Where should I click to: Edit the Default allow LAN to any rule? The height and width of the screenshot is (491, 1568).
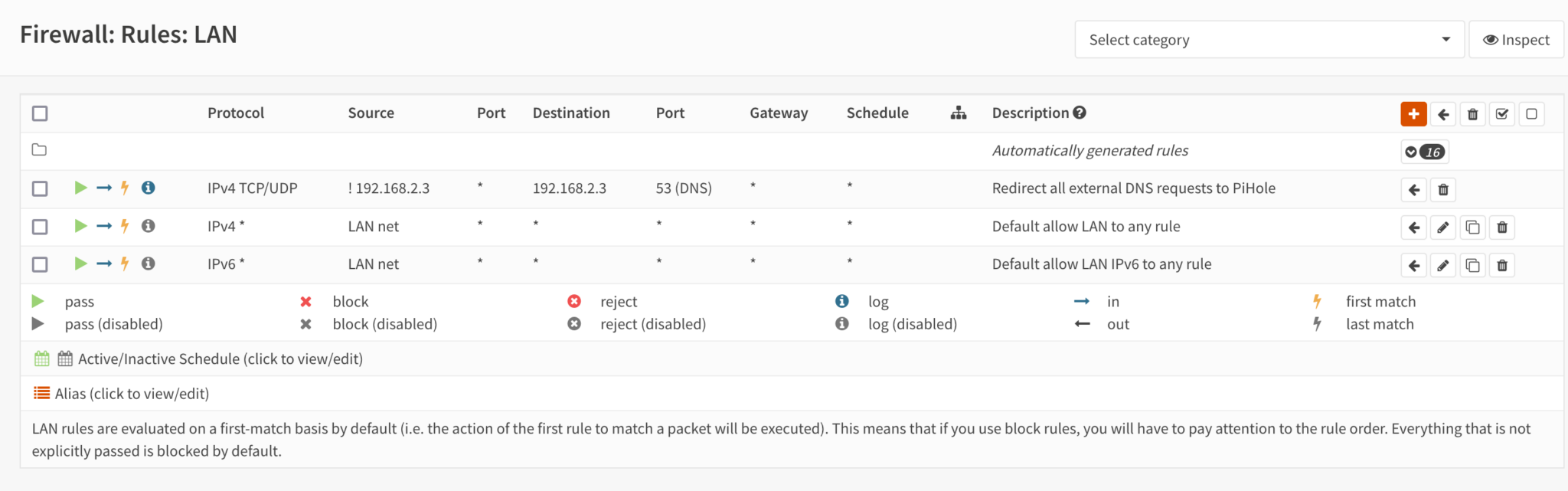[1442, 227]
